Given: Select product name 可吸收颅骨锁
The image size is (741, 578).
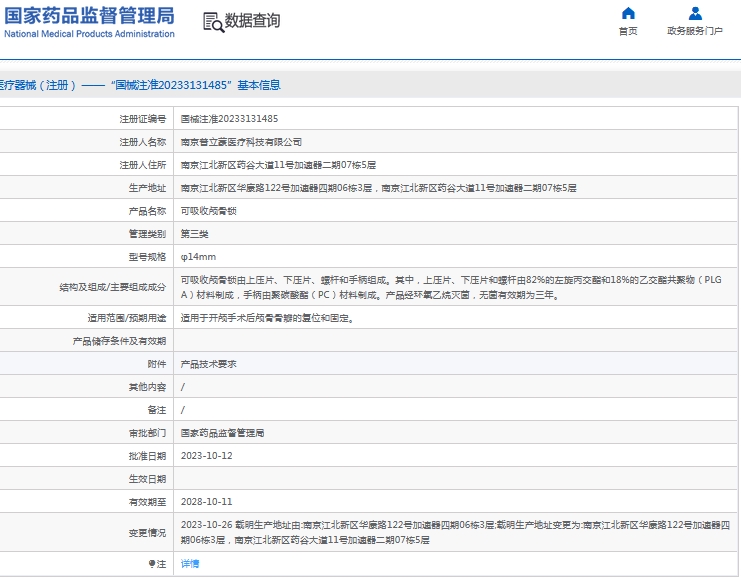Looking at the screenshot, I should 208,211.
